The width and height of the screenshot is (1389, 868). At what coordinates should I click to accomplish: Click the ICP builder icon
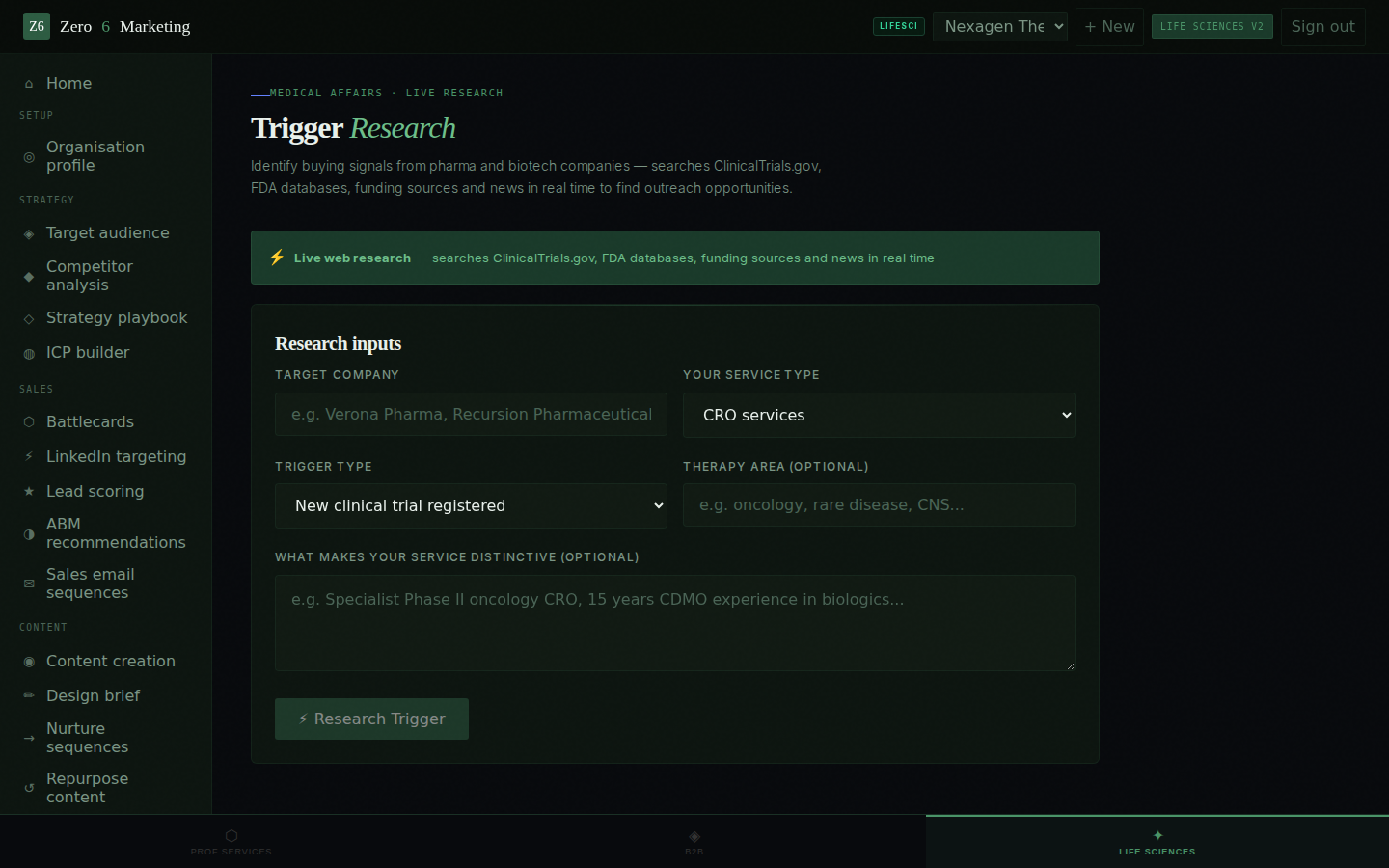click(29, 353)
